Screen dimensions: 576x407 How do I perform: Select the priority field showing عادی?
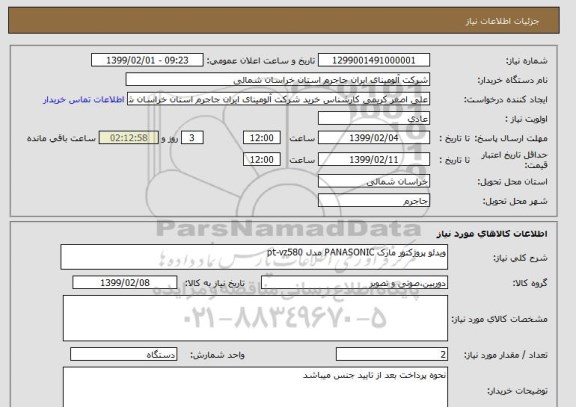point(374,119)
